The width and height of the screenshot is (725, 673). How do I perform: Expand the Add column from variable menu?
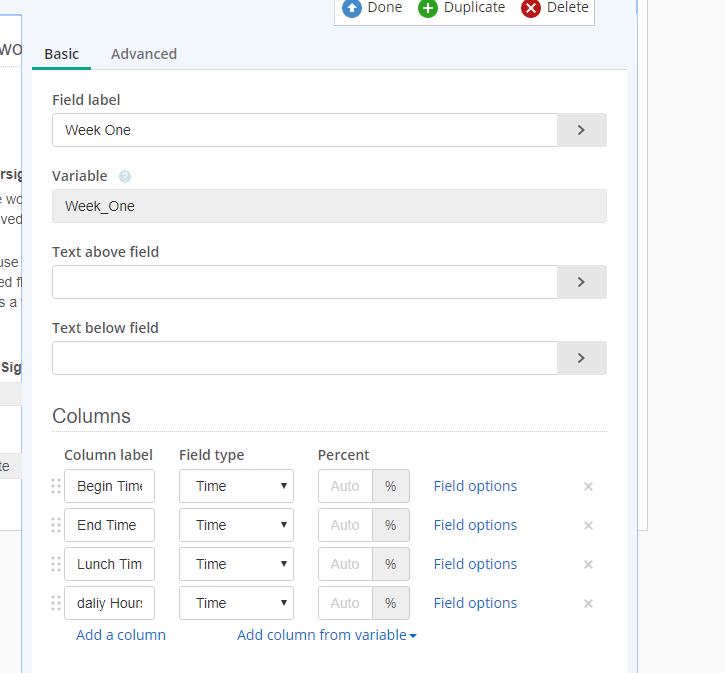[x=326, y=635]
